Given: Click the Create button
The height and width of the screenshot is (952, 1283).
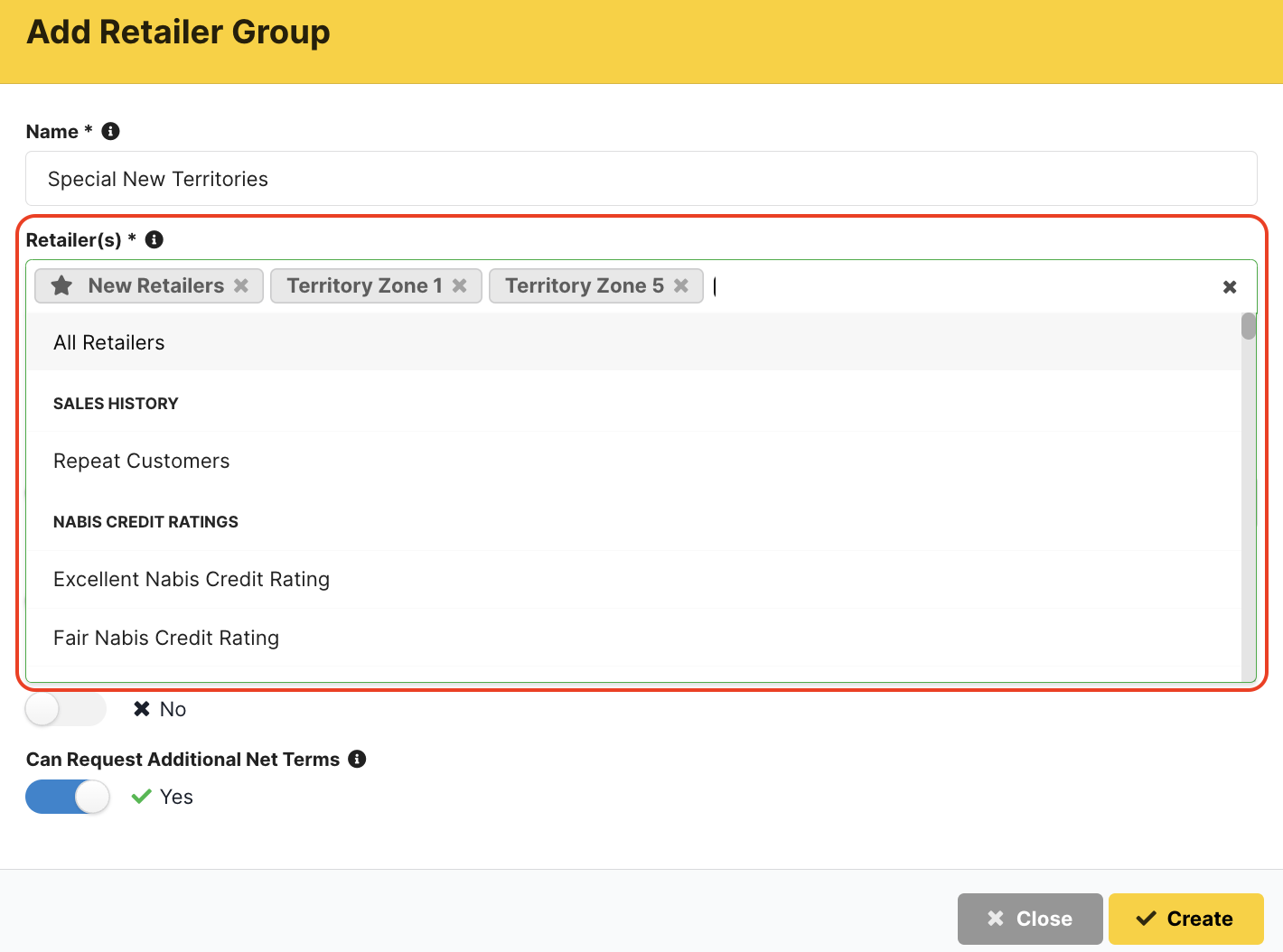Looking at the screenshot, I should 1185,919.
